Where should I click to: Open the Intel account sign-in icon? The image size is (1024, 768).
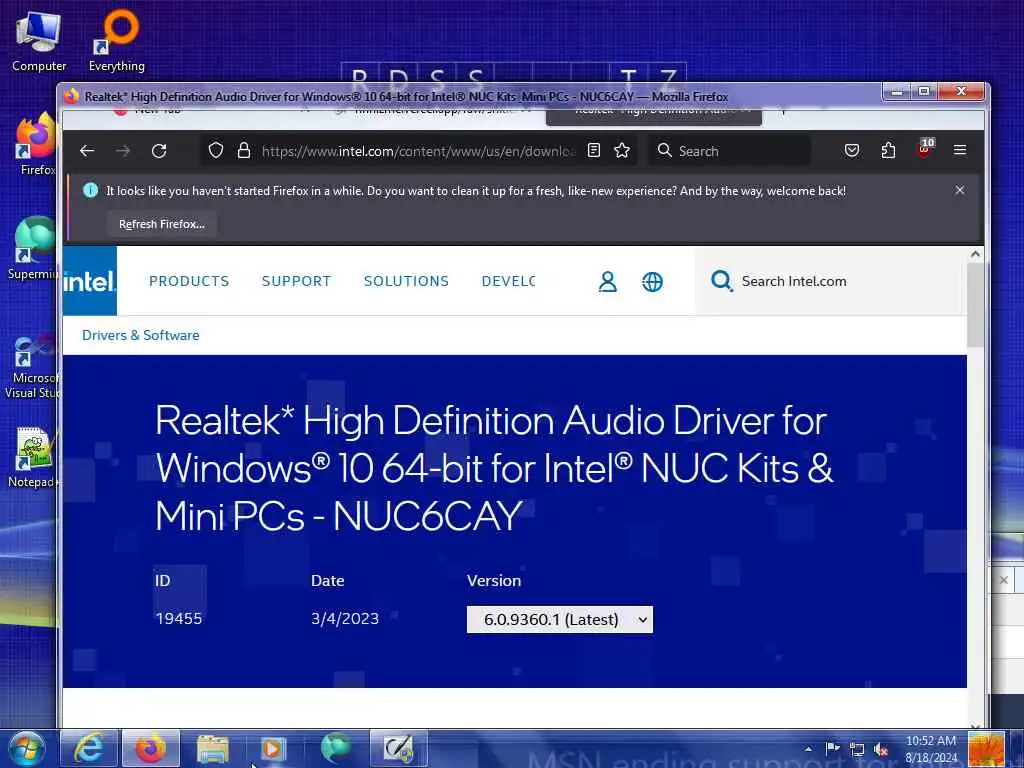click(x=607, y=281)
